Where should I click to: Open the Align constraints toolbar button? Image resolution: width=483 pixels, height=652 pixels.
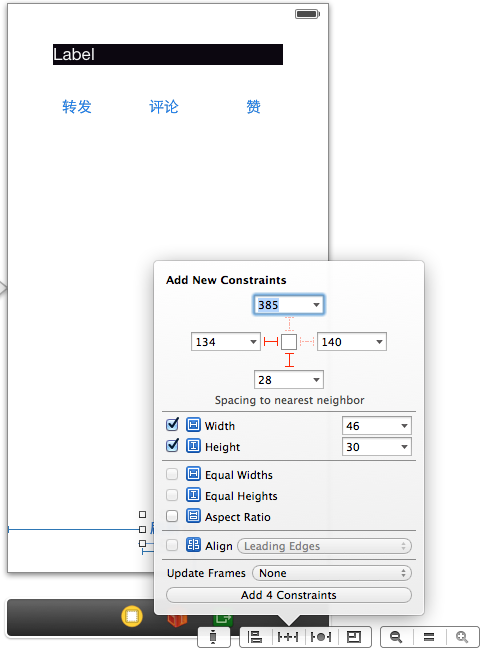pos(255,637)
